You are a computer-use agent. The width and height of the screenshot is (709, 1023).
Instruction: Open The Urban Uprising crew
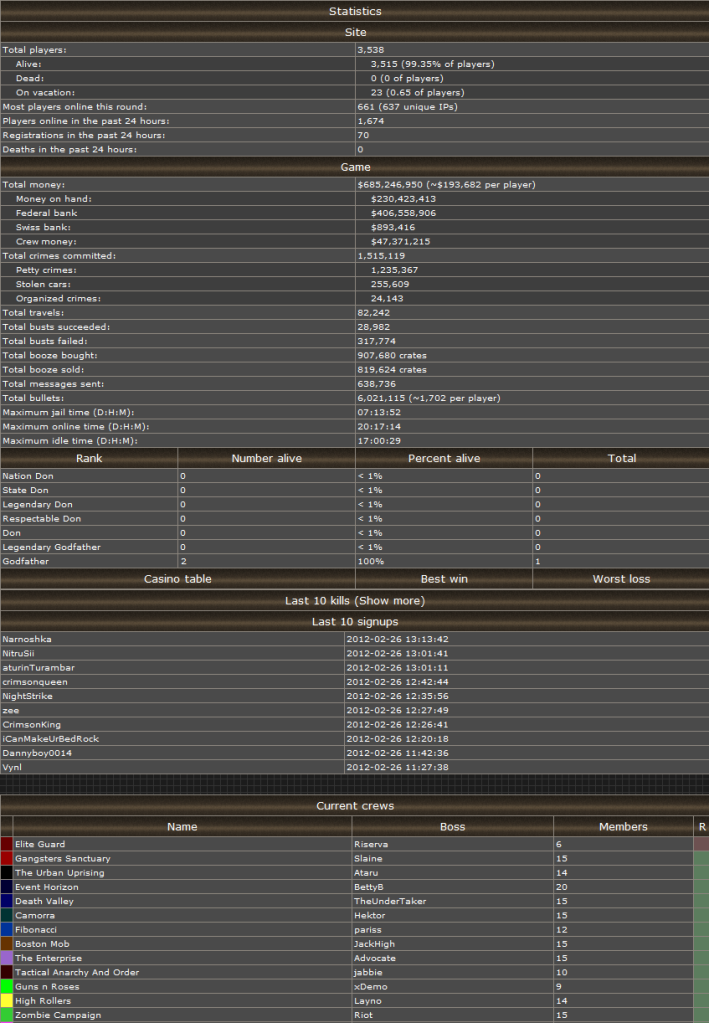[59, 873]
